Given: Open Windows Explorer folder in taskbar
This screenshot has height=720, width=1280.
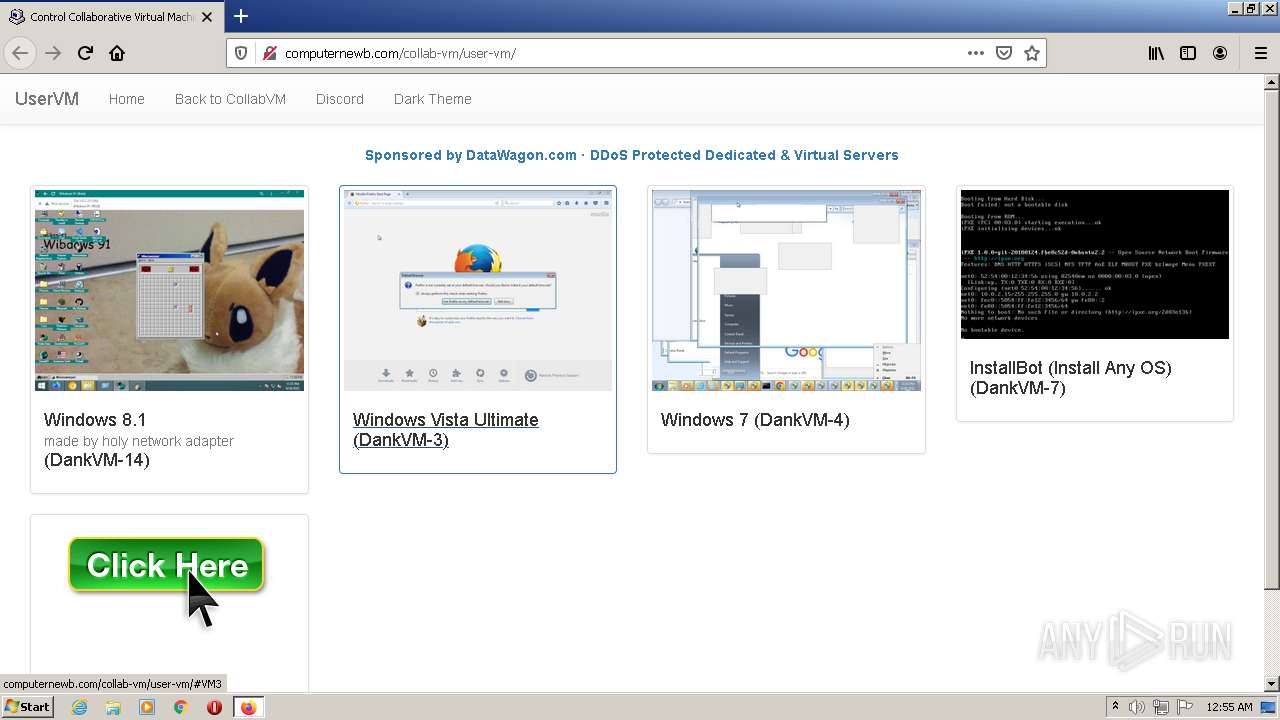Looking at the screenshot, I should click(x=113, y=707).
